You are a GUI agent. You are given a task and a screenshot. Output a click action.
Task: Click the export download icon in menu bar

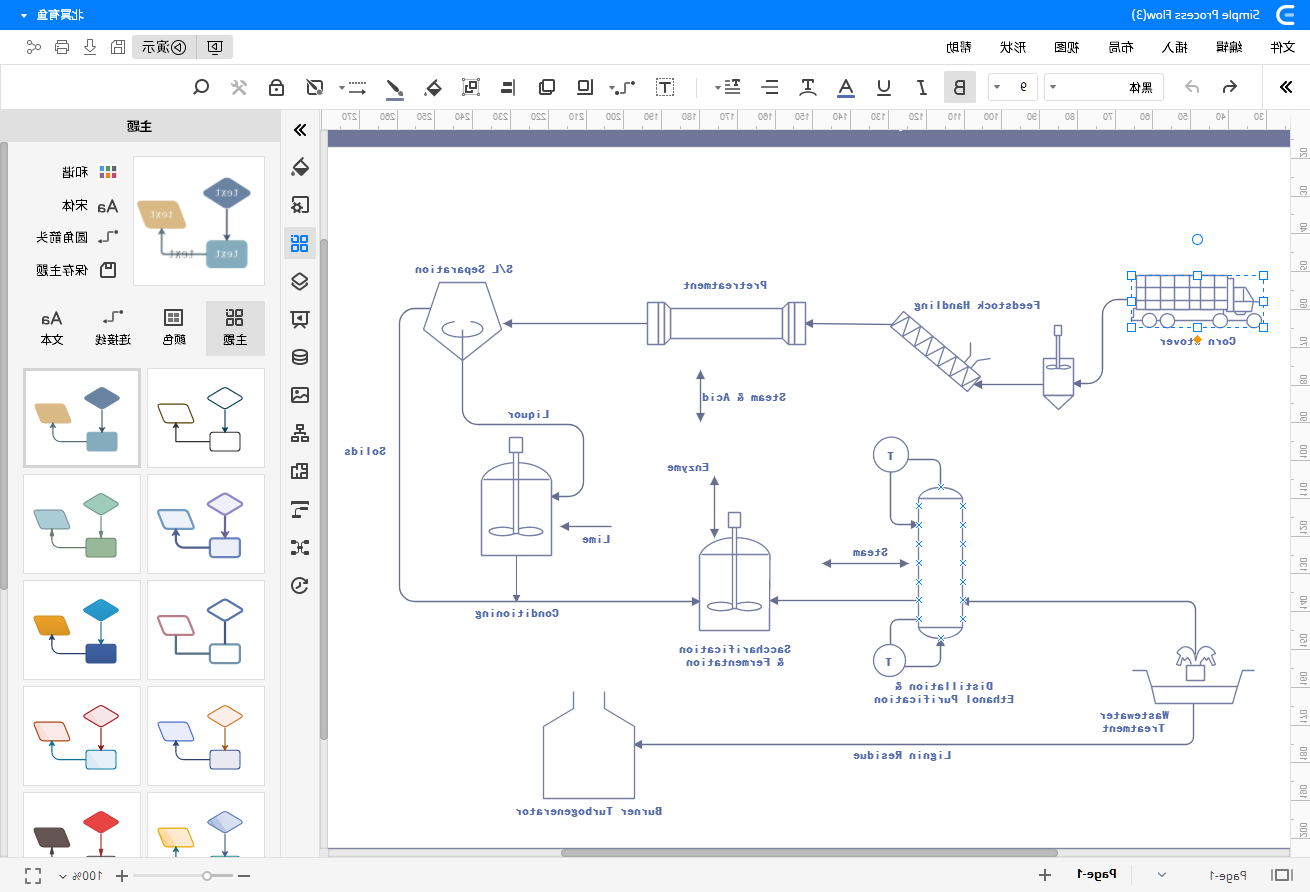pos(90,47)
